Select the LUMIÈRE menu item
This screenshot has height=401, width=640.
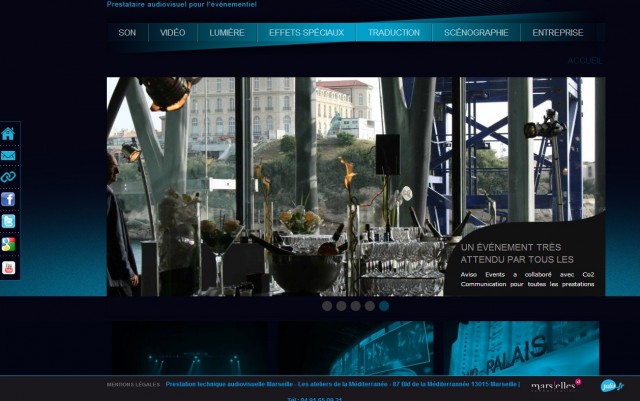[x=227, y=33]
